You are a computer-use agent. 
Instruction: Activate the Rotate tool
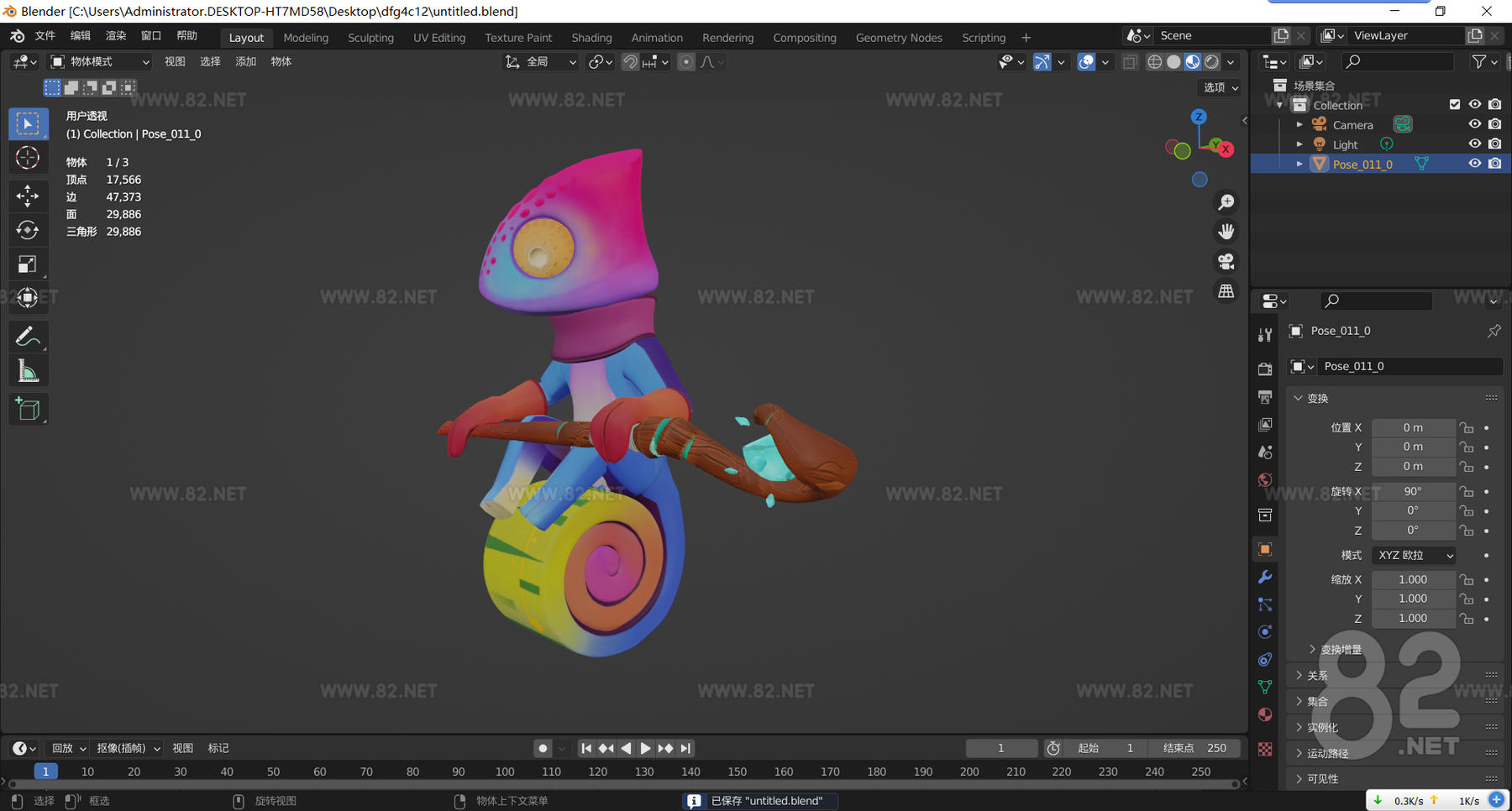click(x=29, y=229)
